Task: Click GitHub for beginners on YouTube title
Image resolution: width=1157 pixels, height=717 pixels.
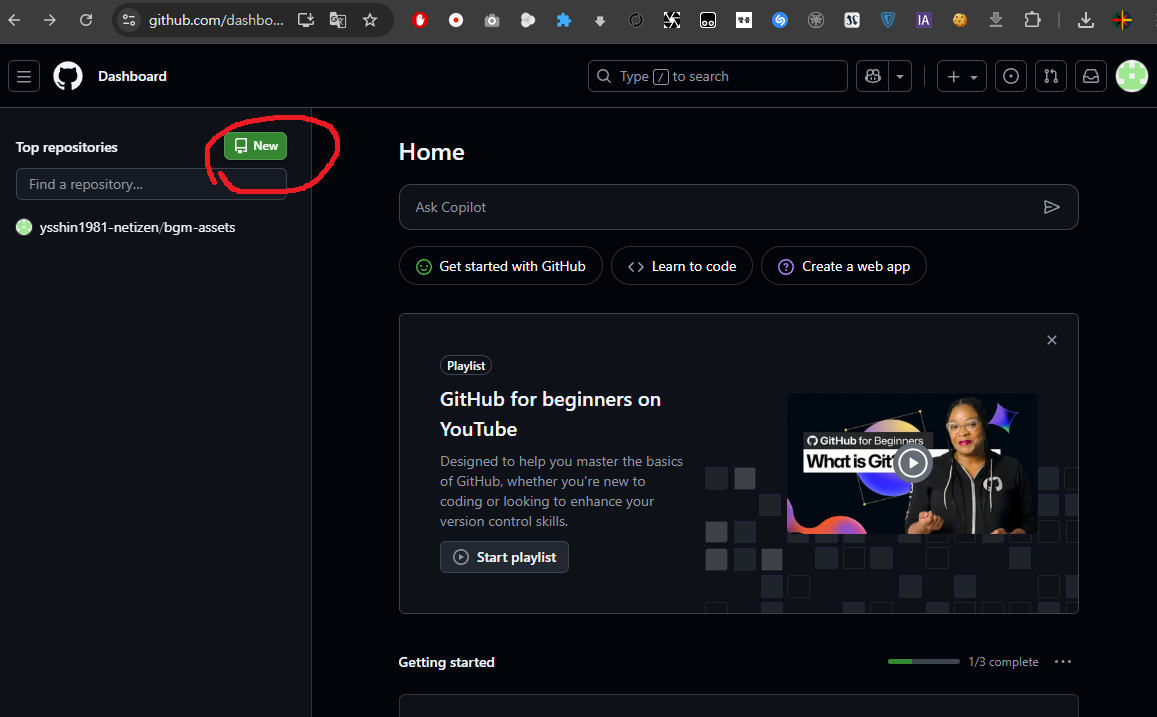Action: click(x=550, y=414)
